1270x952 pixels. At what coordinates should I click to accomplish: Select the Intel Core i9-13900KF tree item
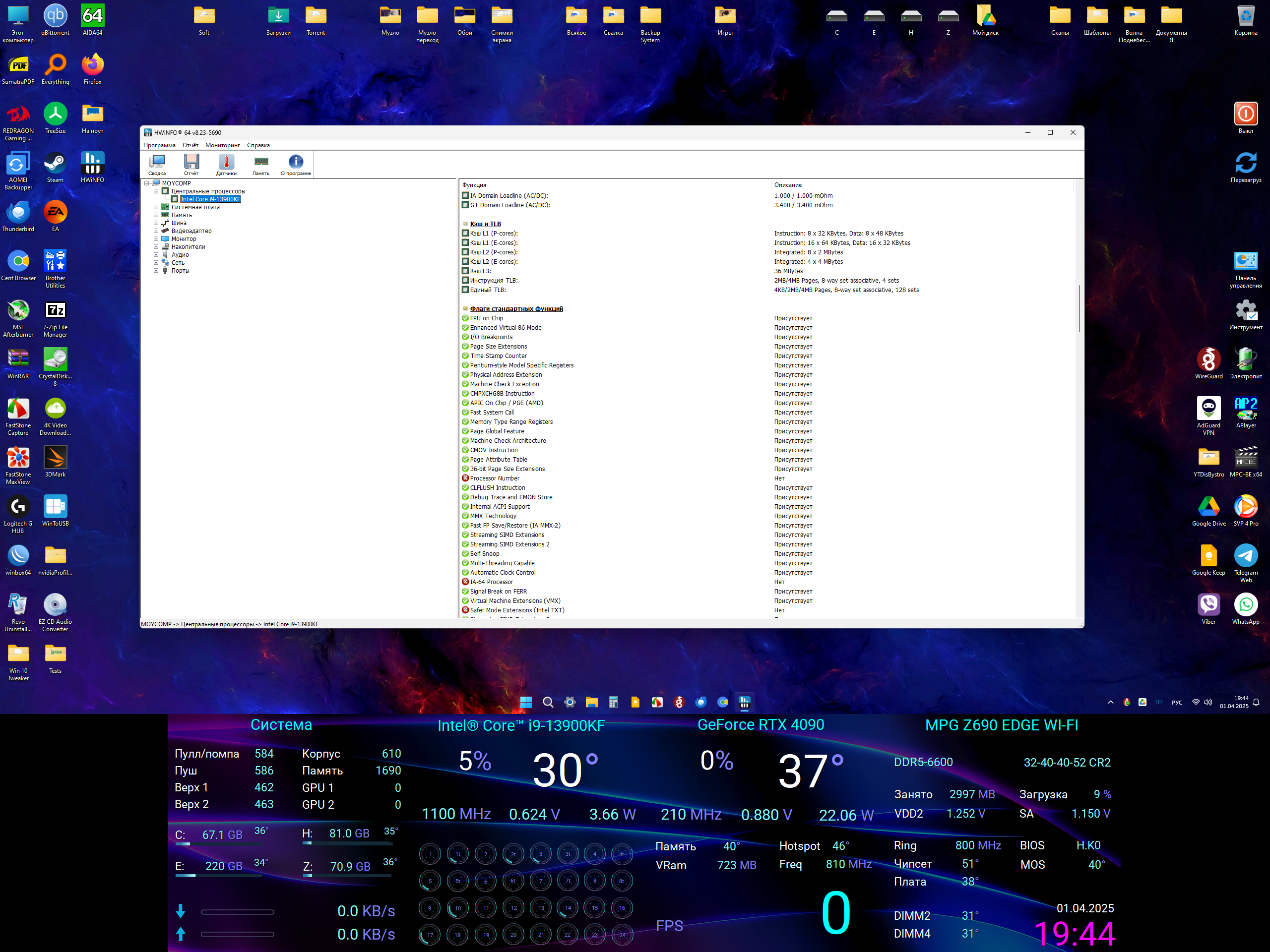pyautogui.click(x=210, y=199)
